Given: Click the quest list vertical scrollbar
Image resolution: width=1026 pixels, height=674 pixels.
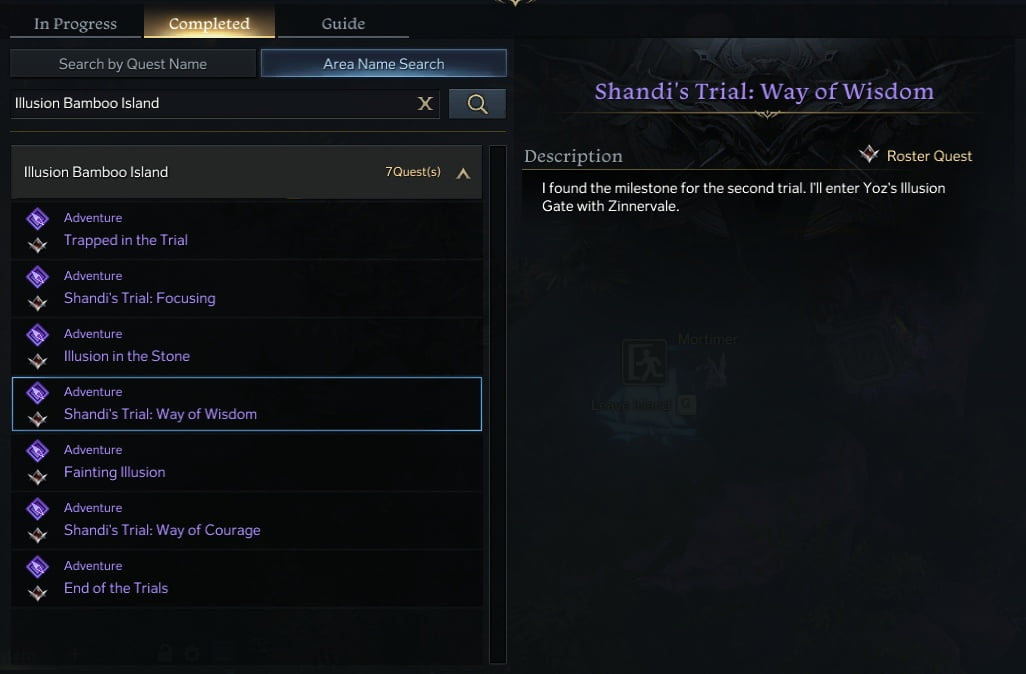Looking at the screenshot, I should click(x=498, y=404).
